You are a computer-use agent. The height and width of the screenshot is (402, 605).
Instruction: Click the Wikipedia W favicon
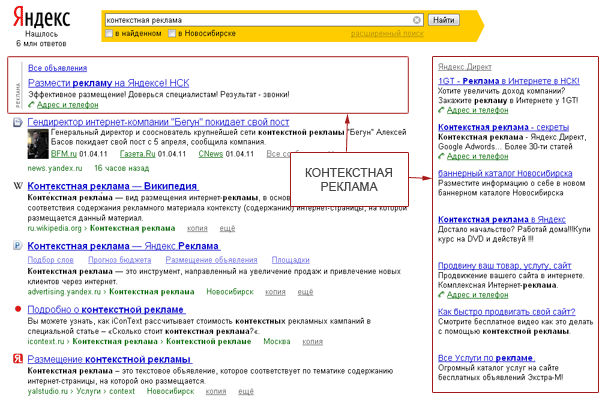pos(18,186)
